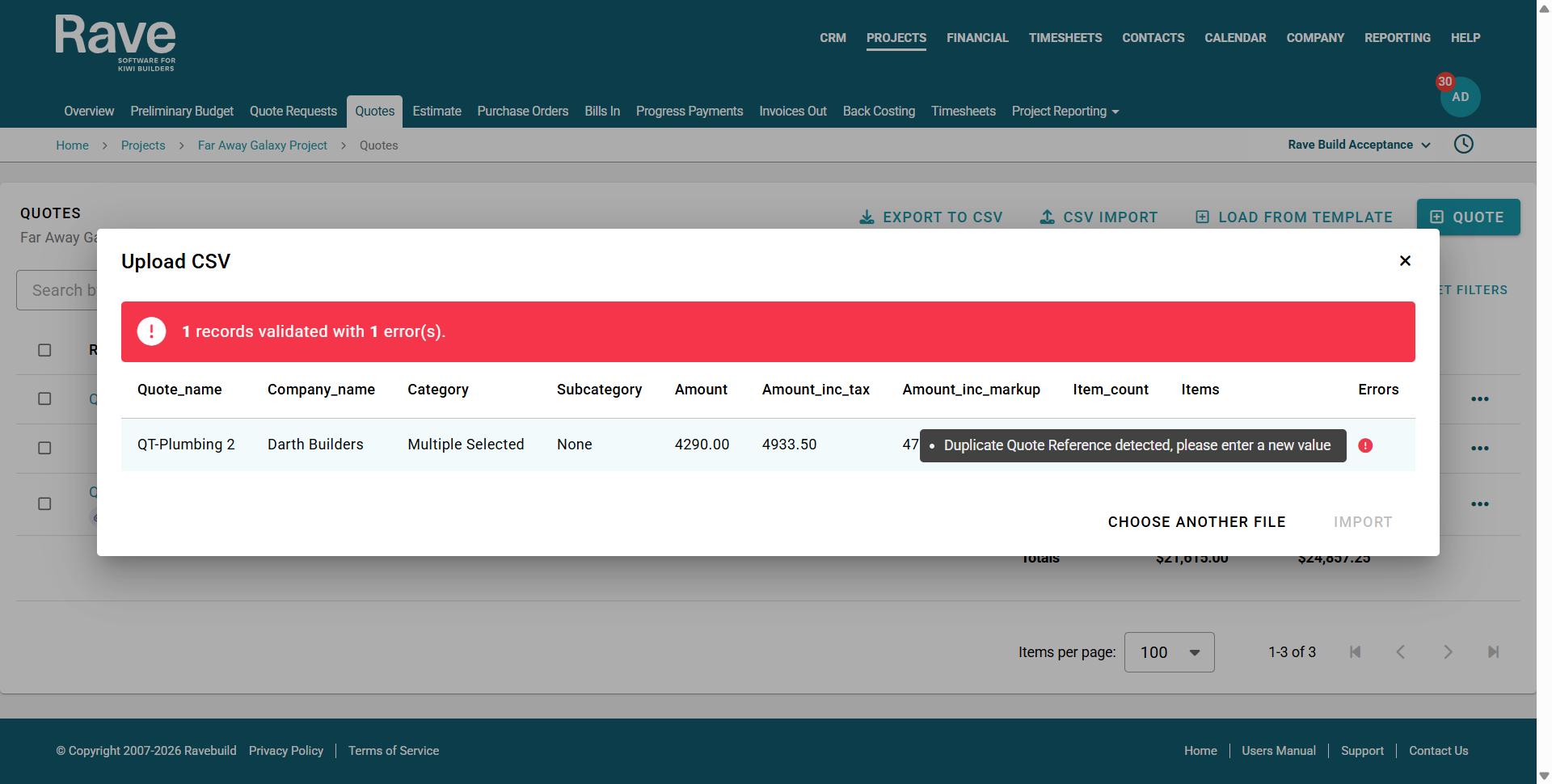1552x784 pixels.
Task: Open the Users Manual link
Action: click(1279, 751)
